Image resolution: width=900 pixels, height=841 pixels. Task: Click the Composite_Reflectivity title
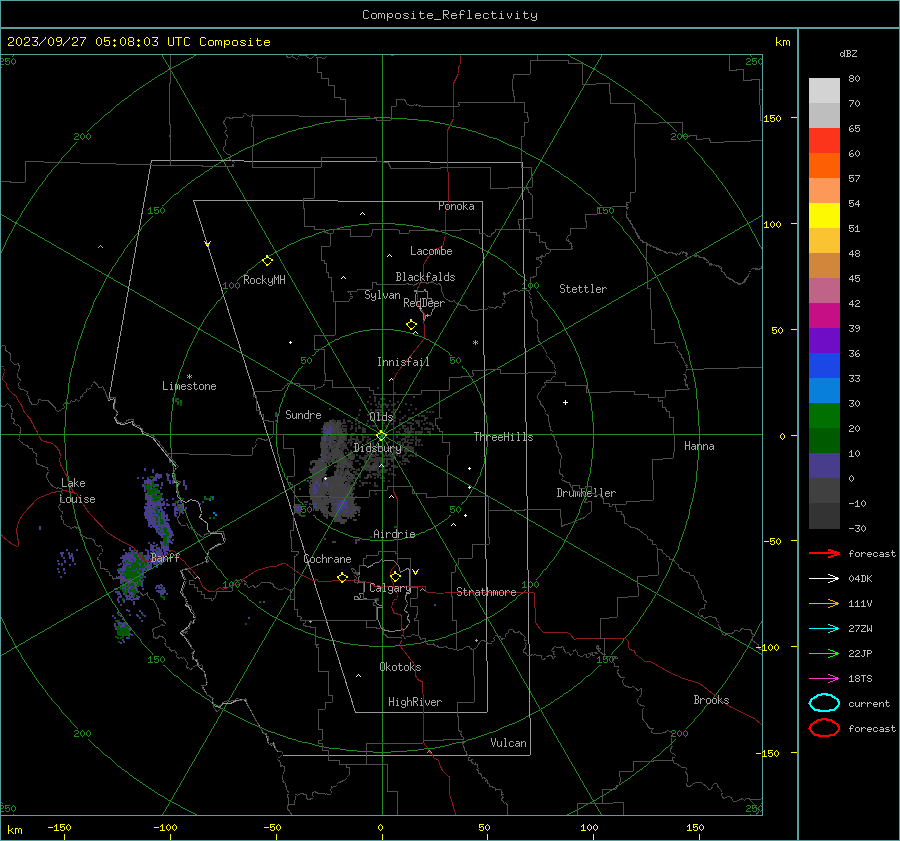[x=449, y=15]
